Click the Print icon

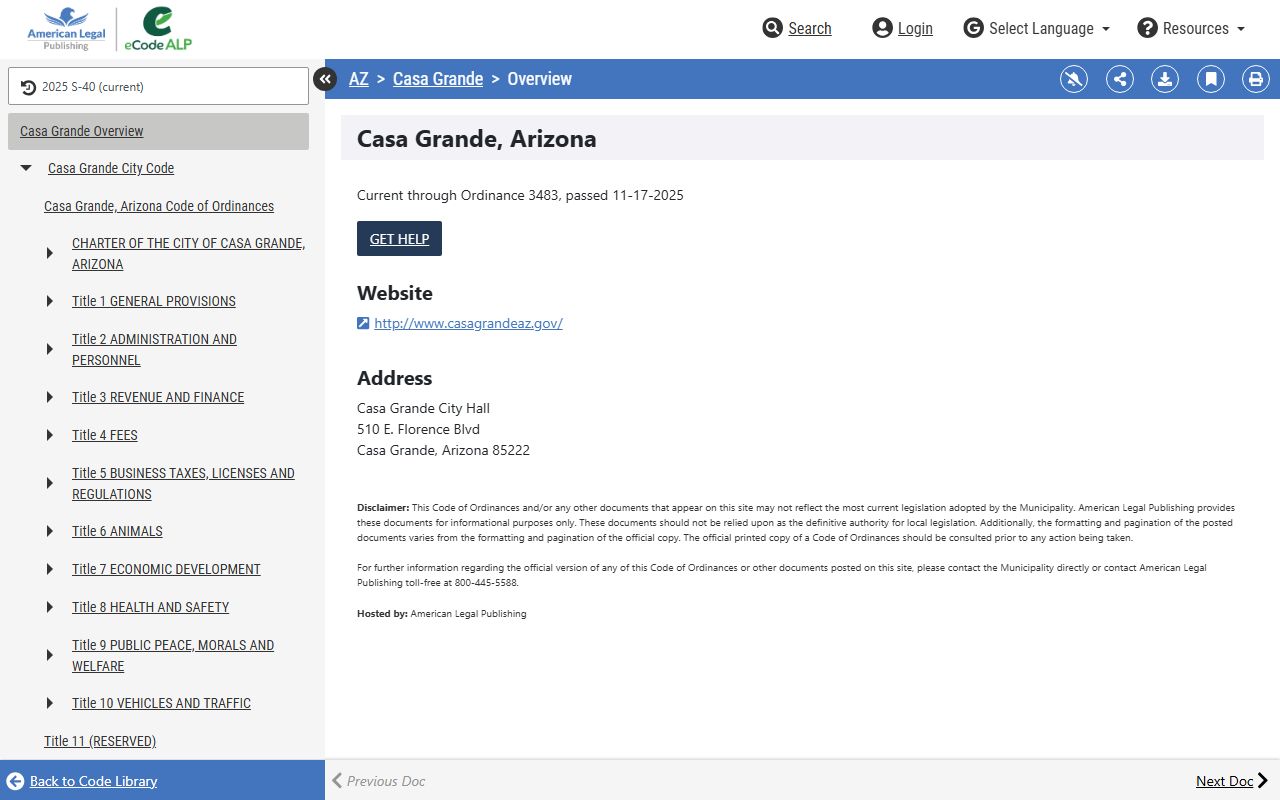1256,79
